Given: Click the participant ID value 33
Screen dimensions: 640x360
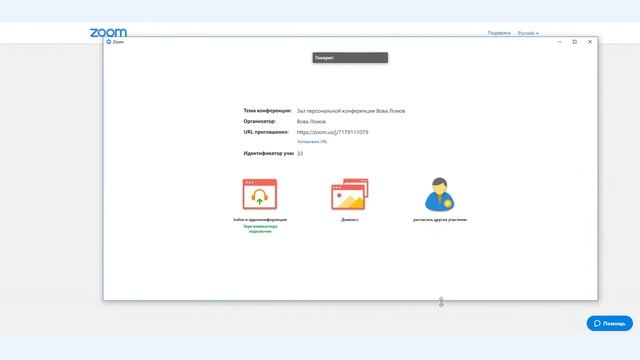Looking at the screenshot, I should (x=300, y=153).
